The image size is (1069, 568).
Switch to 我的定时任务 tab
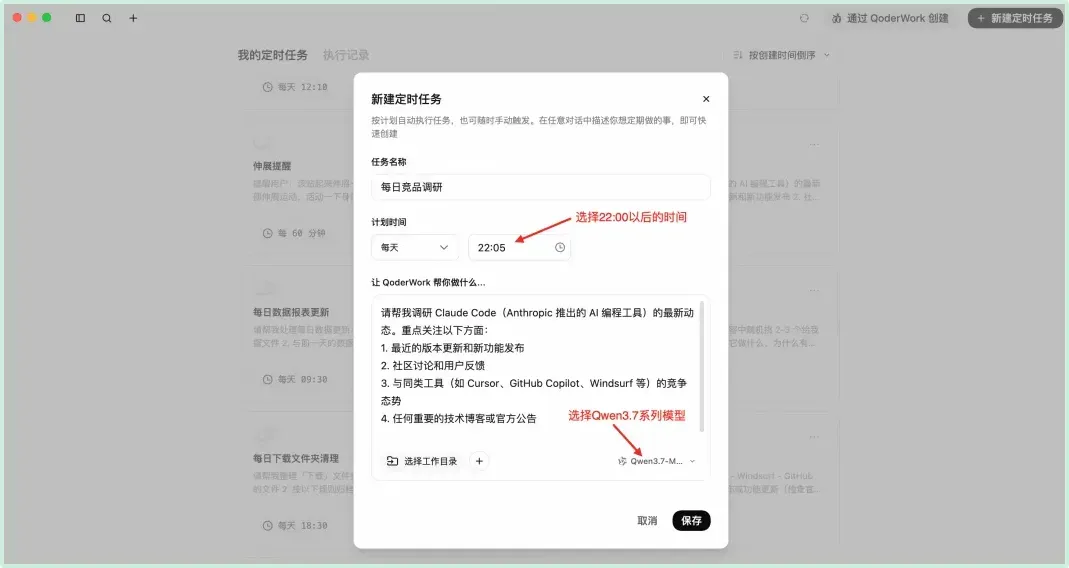coord(272,55)
